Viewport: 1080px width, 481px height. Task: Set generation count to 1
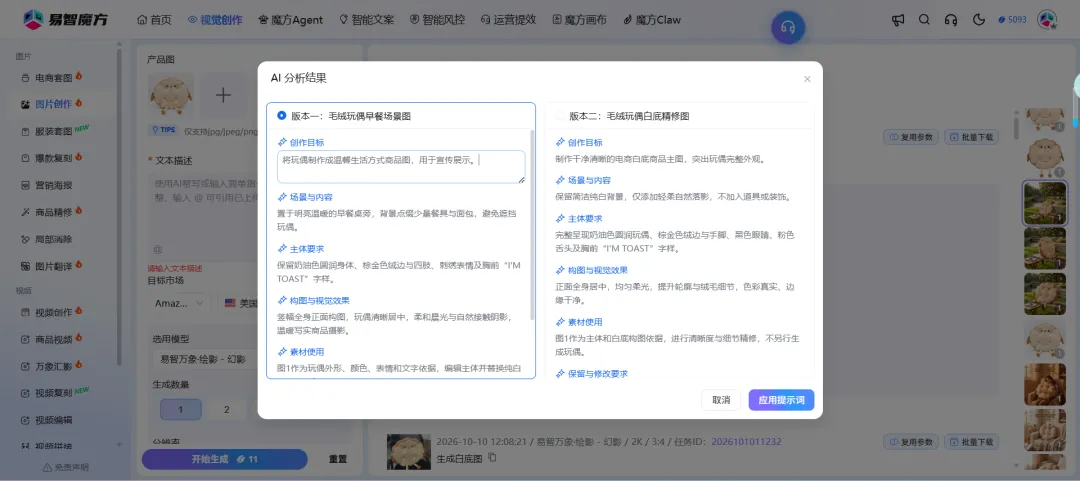(180, 409)
